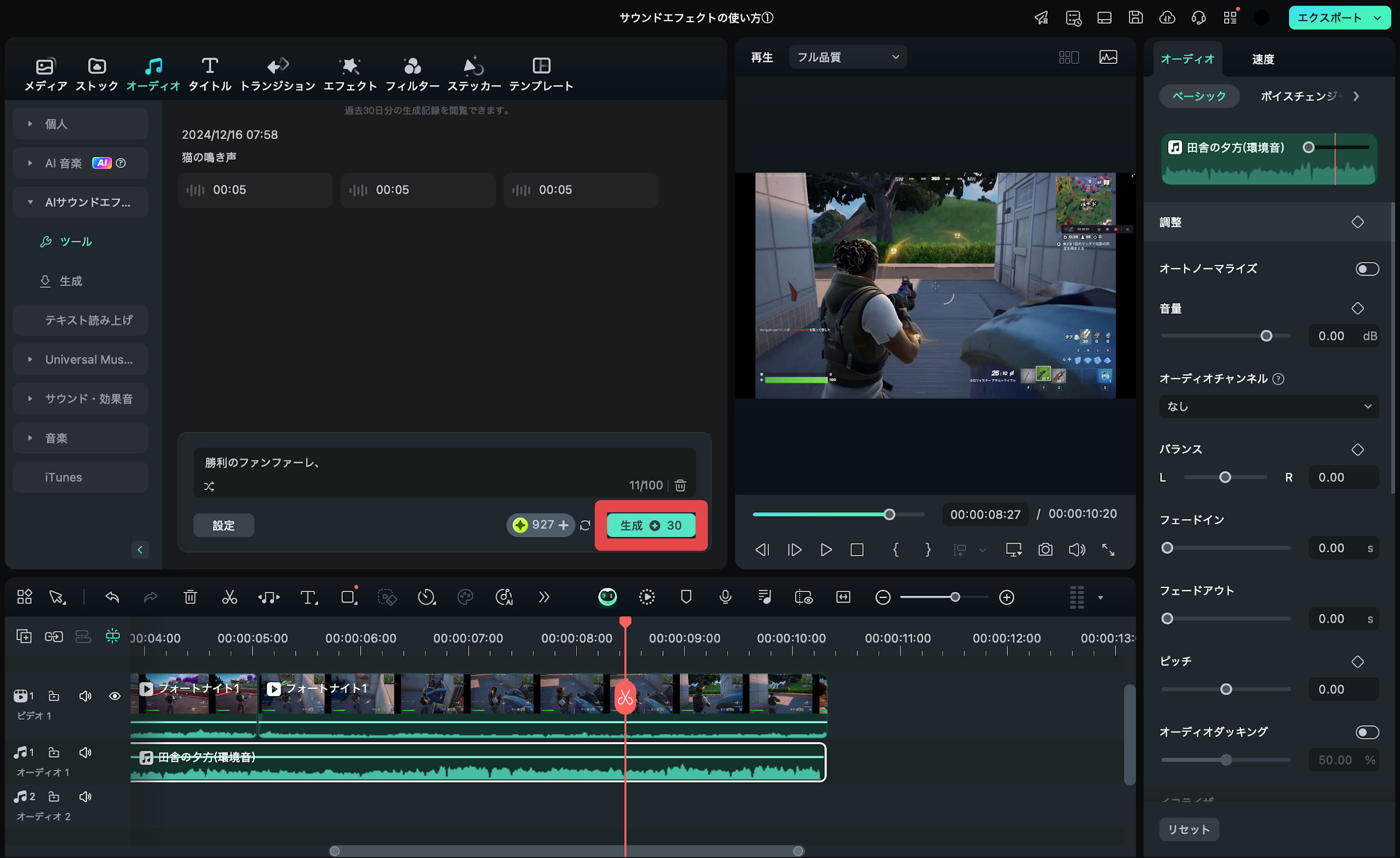Switch to the 速度 speed tab
Viewport: 1400px width, 858px height.
point(1263,59)
